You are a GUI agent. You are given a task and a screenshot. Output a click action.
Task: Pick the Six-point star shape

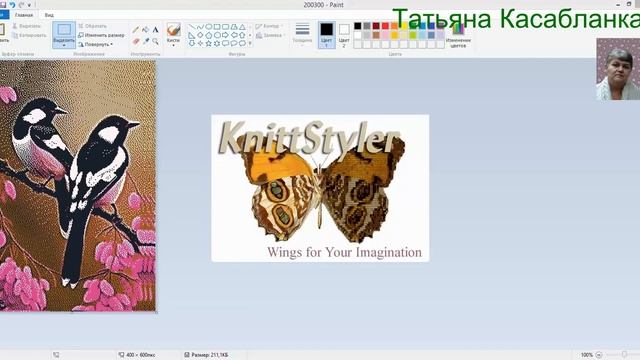[217, 43]
